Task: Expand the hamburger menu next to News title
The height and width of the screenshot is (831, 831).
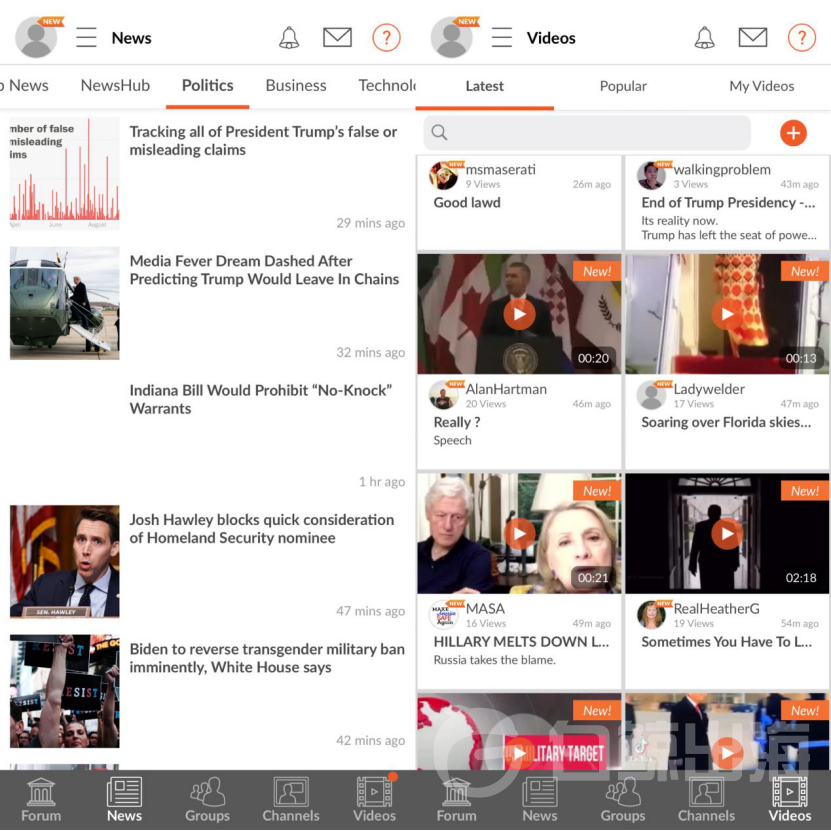Action: tap(87, 38)
